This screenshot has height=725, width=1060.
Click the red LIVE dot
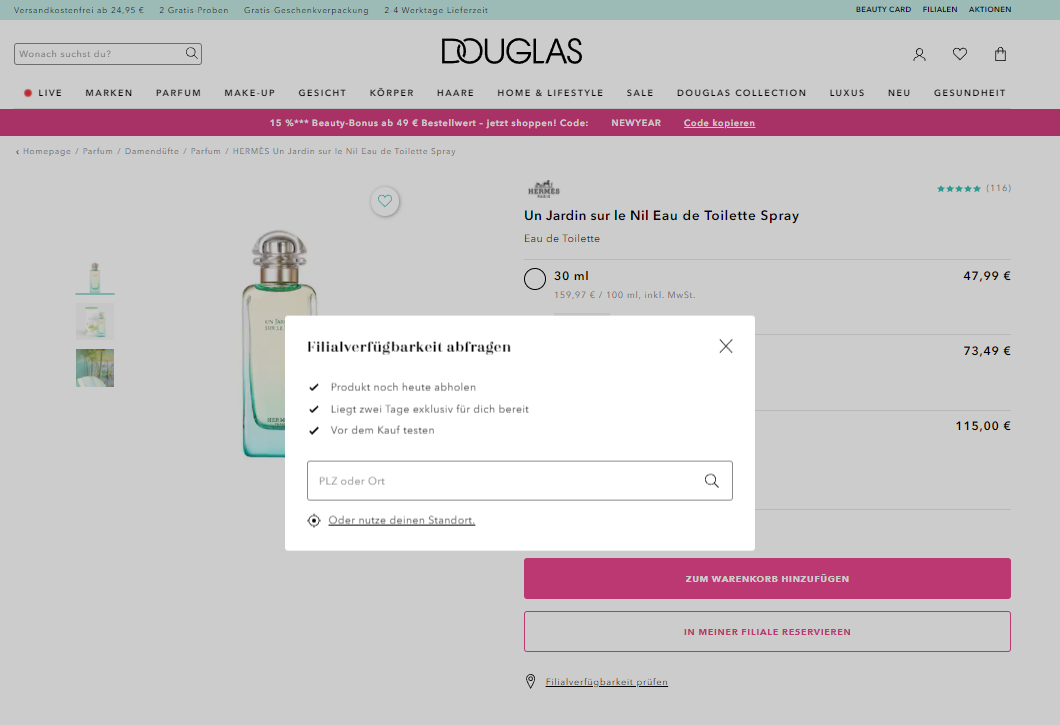tap(28, 93)
